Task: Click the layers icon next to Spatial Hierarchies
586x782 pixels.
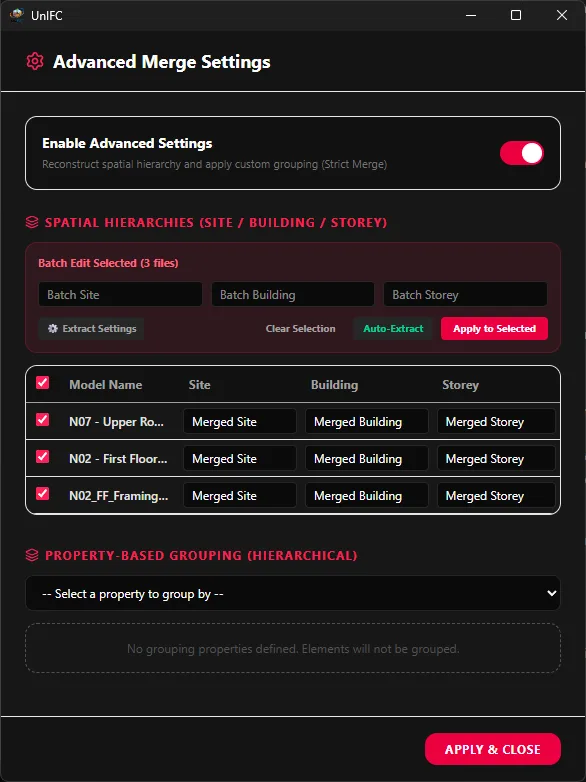Action: tap(32, 222)
